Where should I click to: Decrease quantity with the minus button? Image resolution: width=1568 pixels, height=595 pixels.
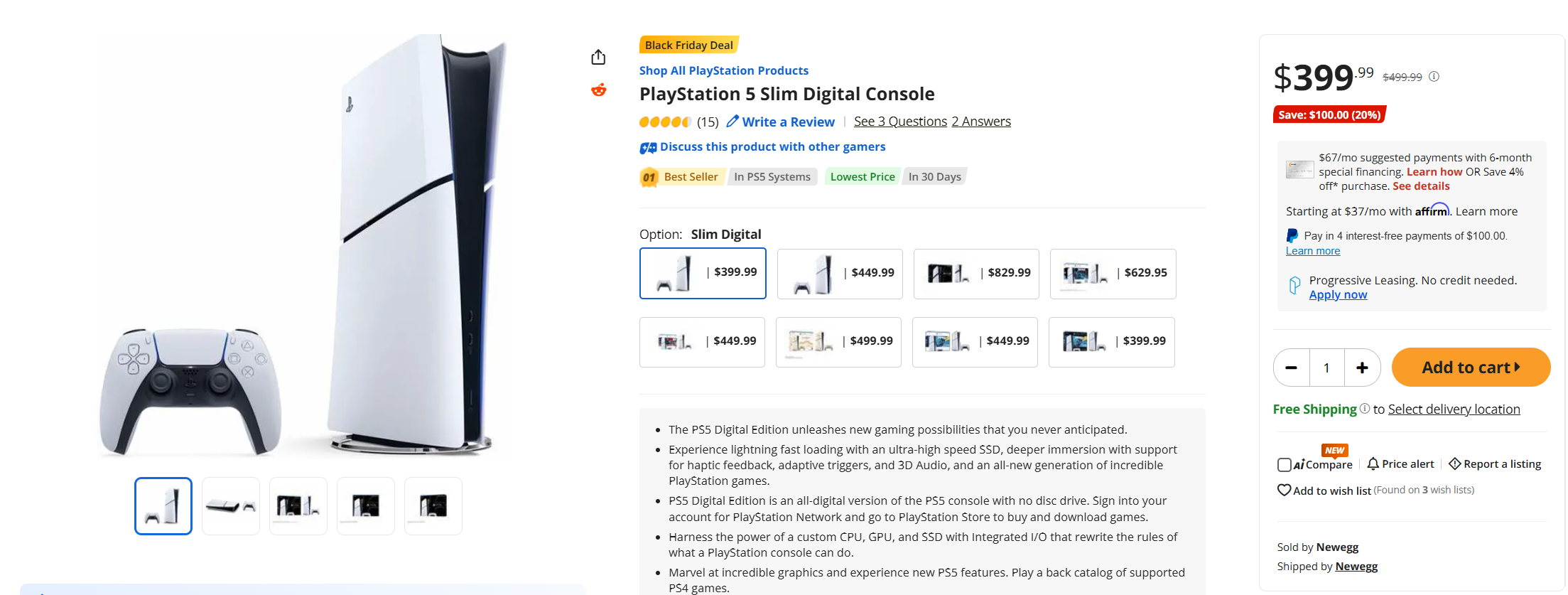tap(1292, 368)
